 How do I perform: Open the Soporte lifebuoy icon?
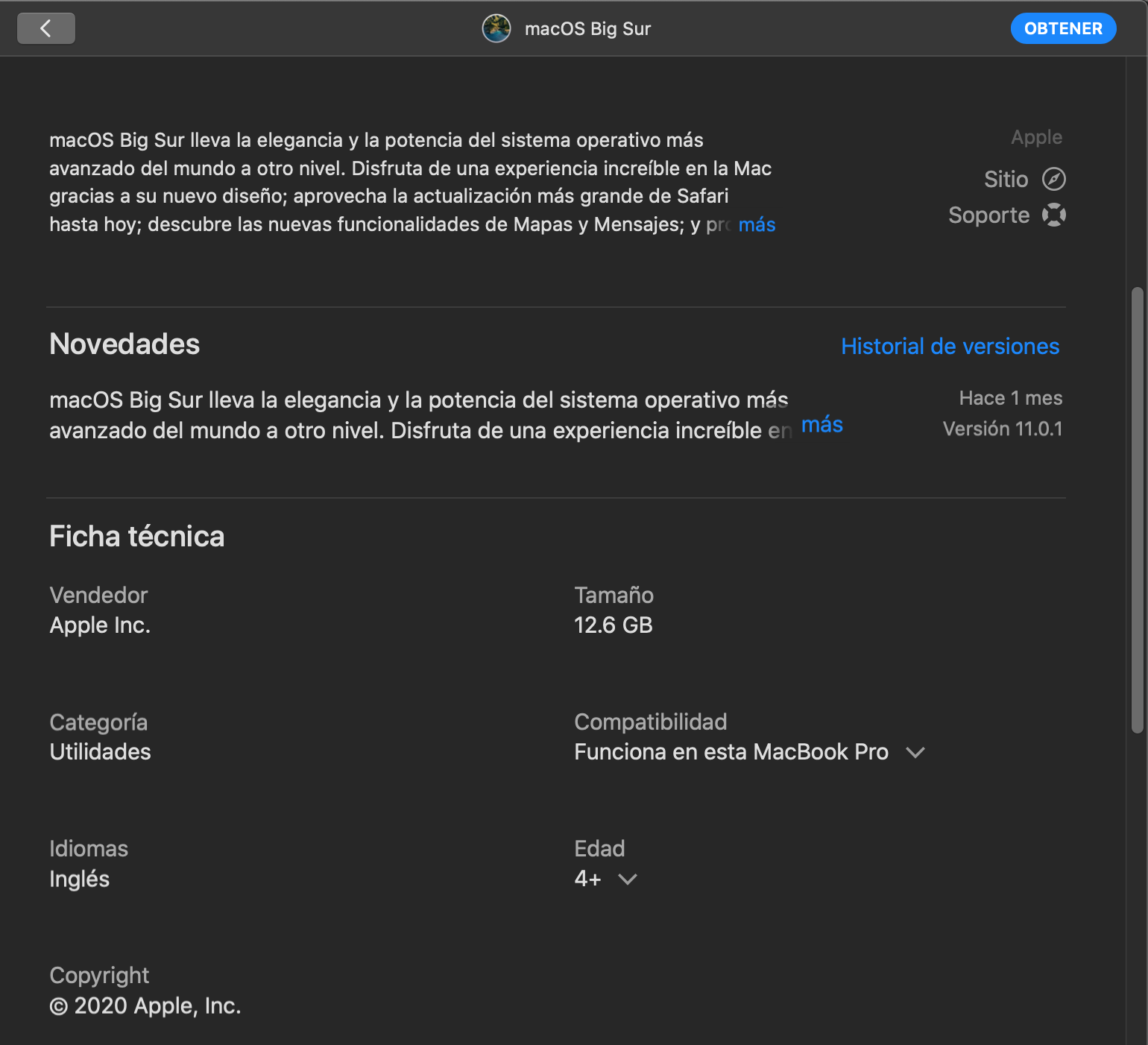click(1053, 215)
